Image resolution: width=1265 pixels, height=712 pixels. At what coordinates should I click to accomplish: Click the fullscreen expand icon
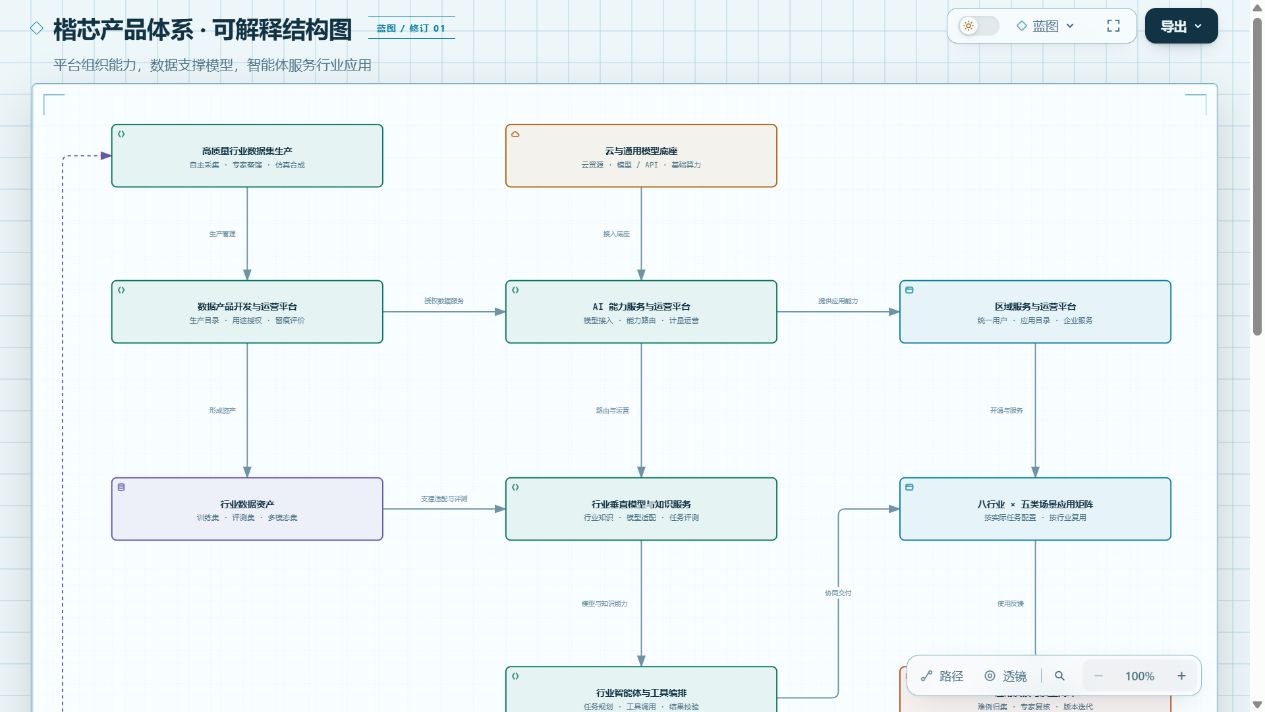pos(1113,26)
